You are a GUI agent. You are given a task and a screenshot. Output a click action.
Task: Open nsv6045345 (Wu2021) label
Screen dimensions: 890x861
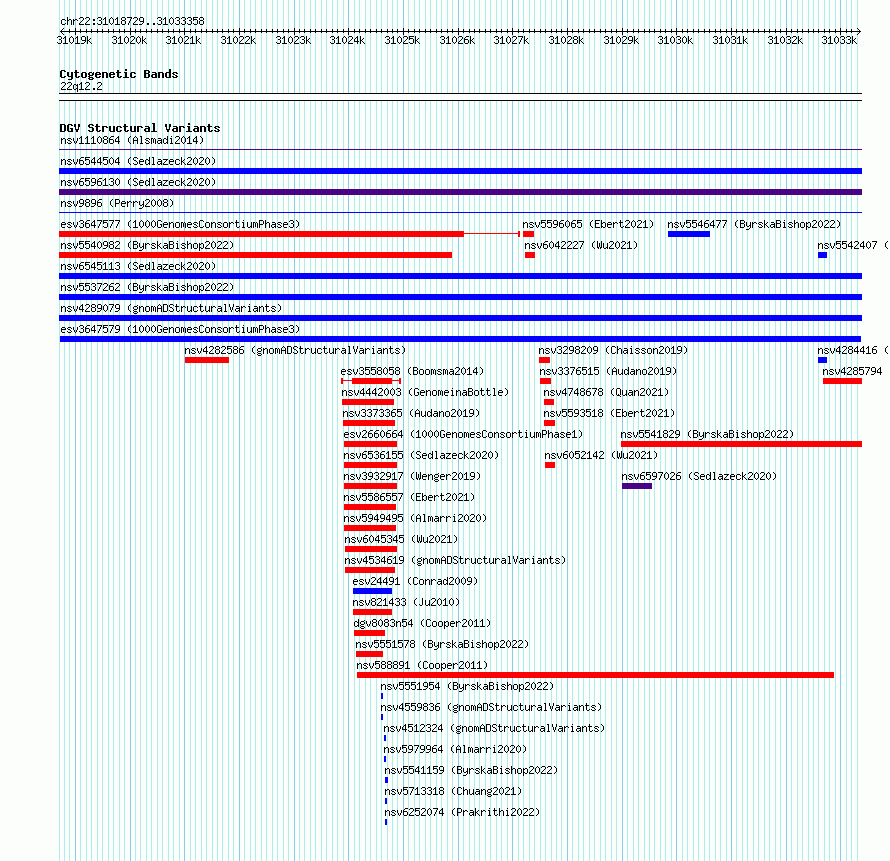pos(401,539)
